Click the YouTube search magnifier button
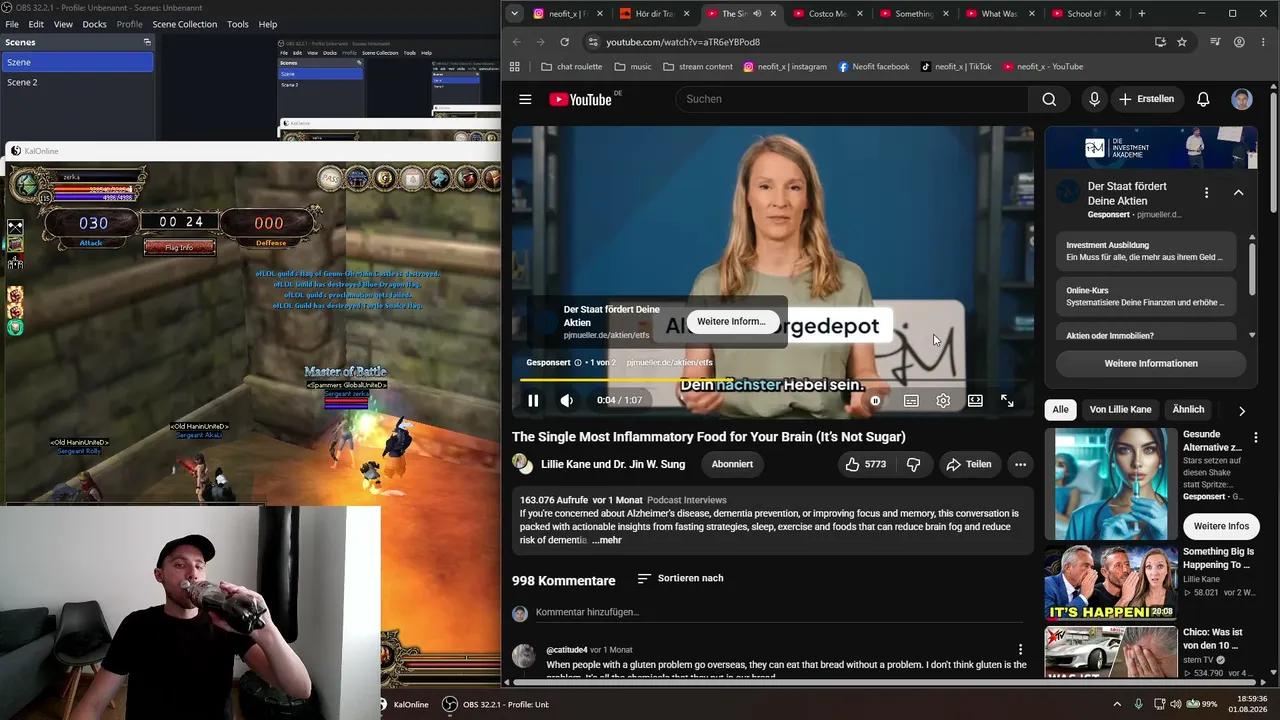 point(1049,99)
